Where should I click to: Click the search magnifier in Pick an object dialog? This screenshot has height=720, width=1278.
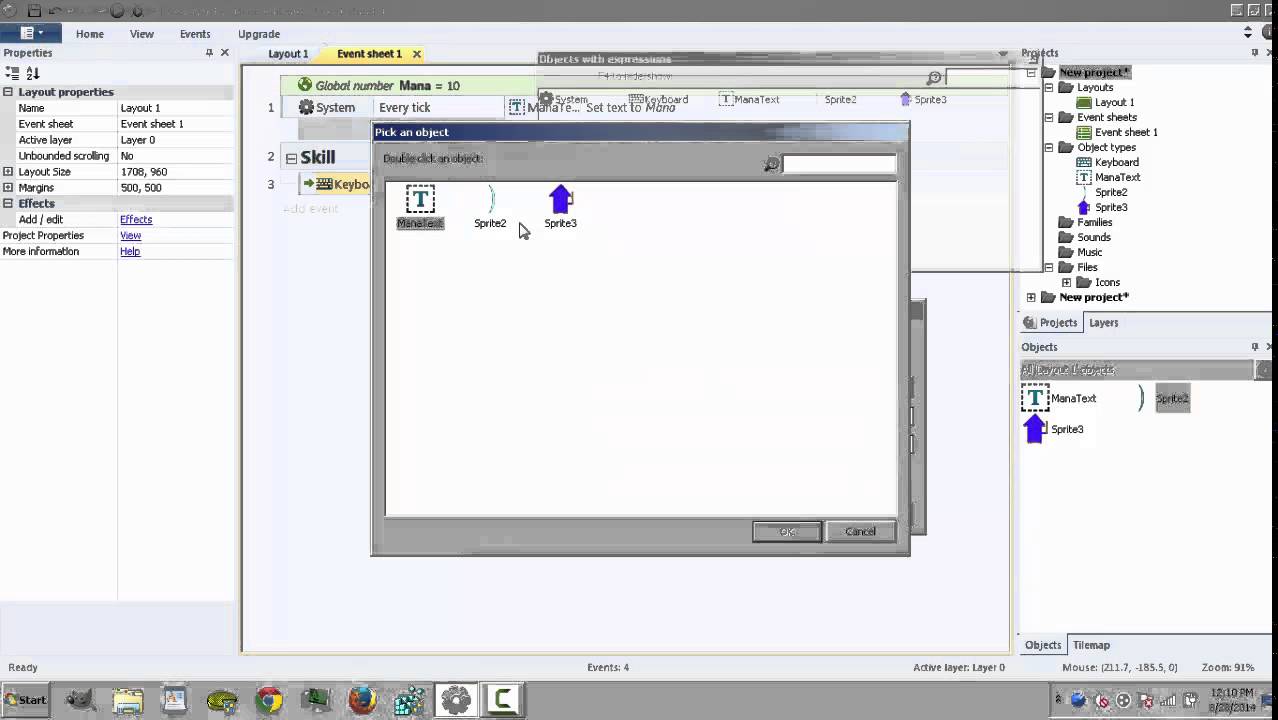pos(771,164)
